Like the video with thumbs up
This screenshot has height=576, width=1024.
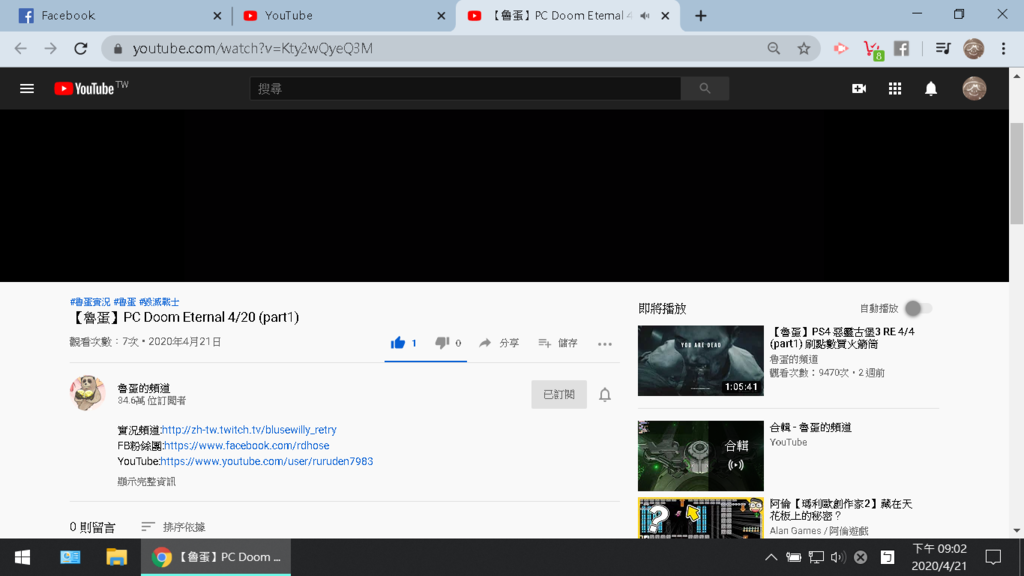(x=403, y=343)
